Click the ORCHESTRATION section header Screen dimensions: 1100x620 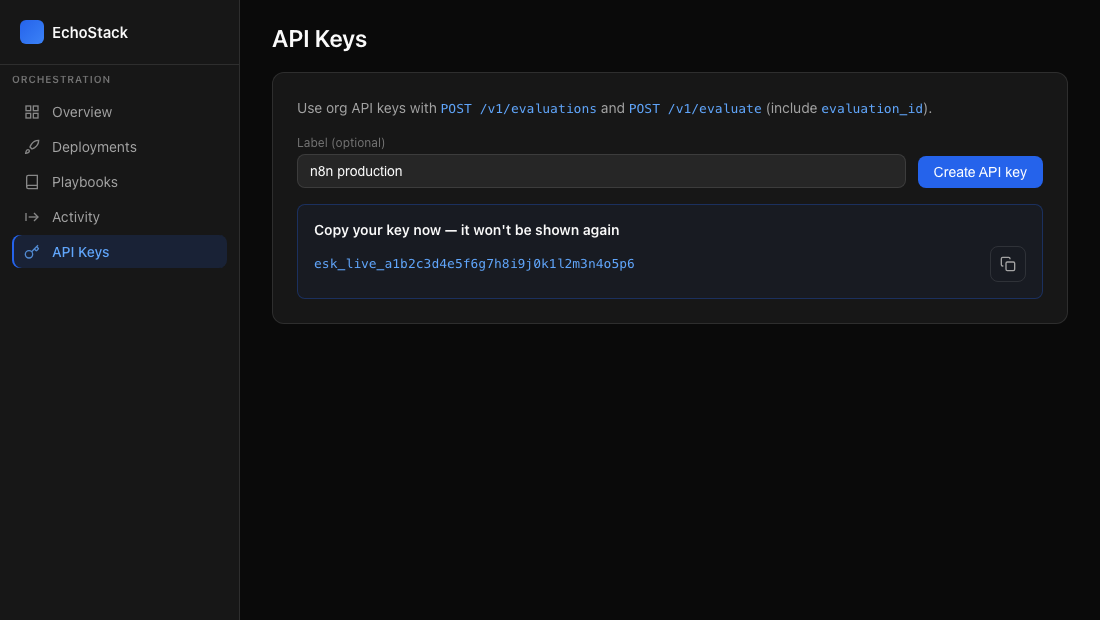pos(61,80)
